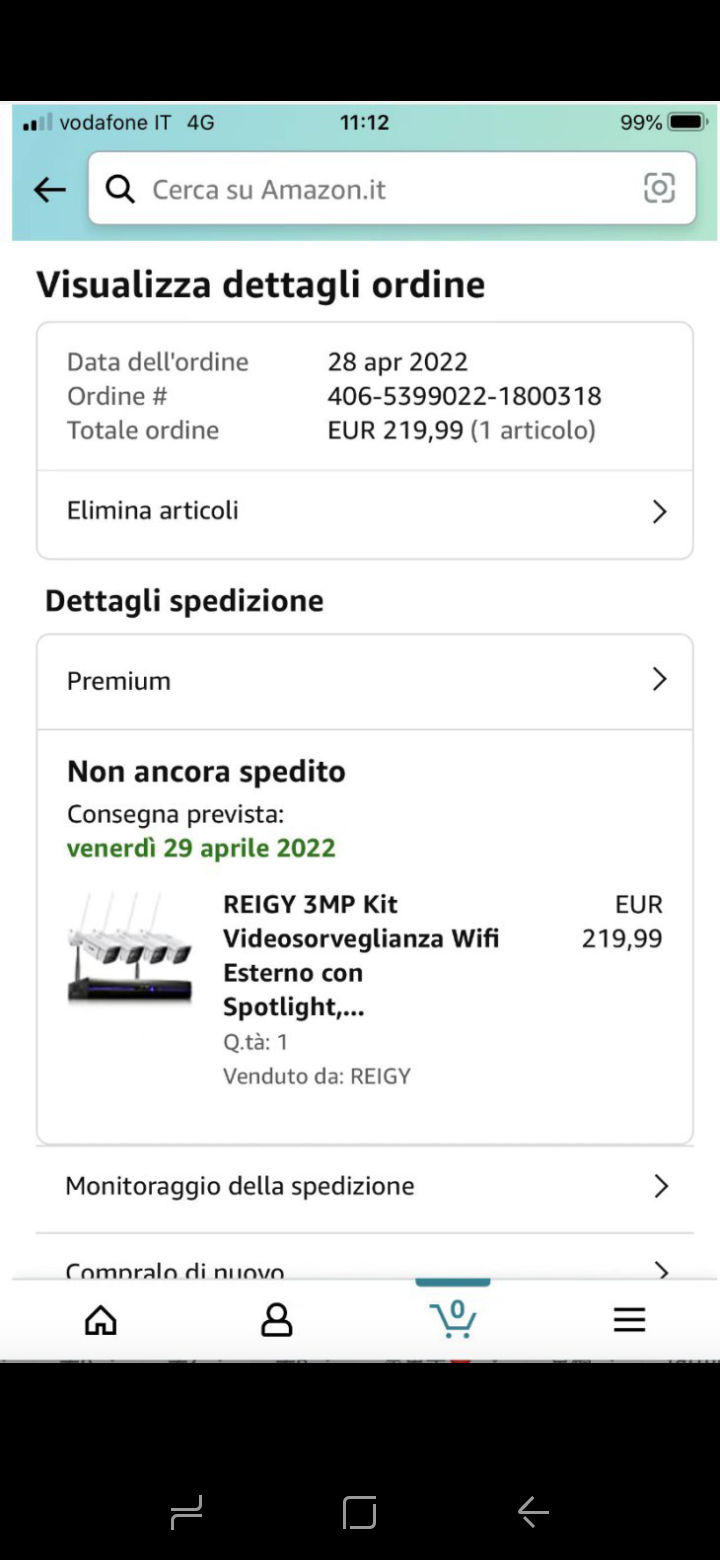Open Monitoraggio della spedizione option
This screenshot has height=1560, width=720.
point(240,1186)
